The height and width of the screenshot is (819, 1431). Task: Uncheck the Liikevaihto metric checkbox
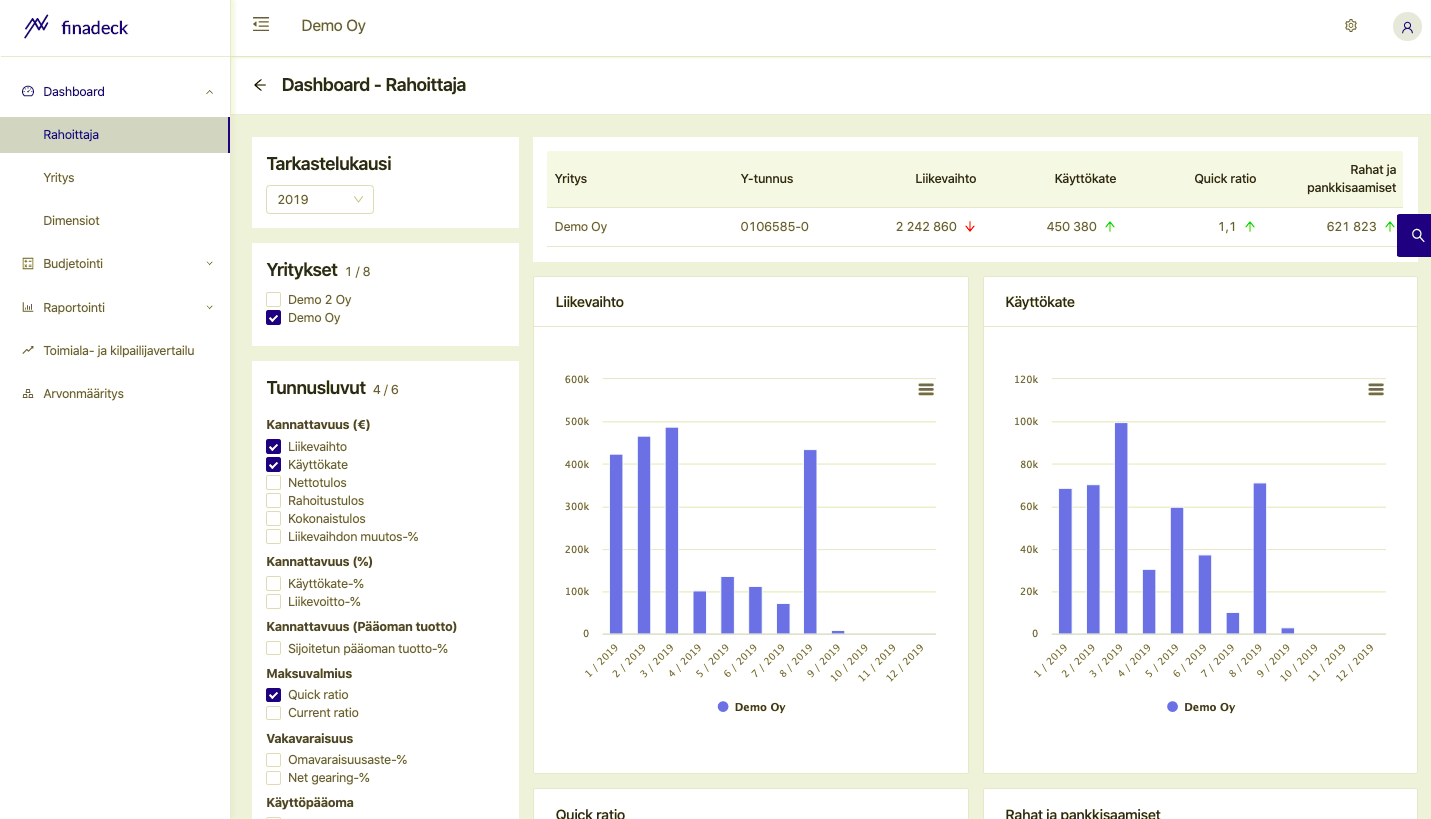[273, 447]
